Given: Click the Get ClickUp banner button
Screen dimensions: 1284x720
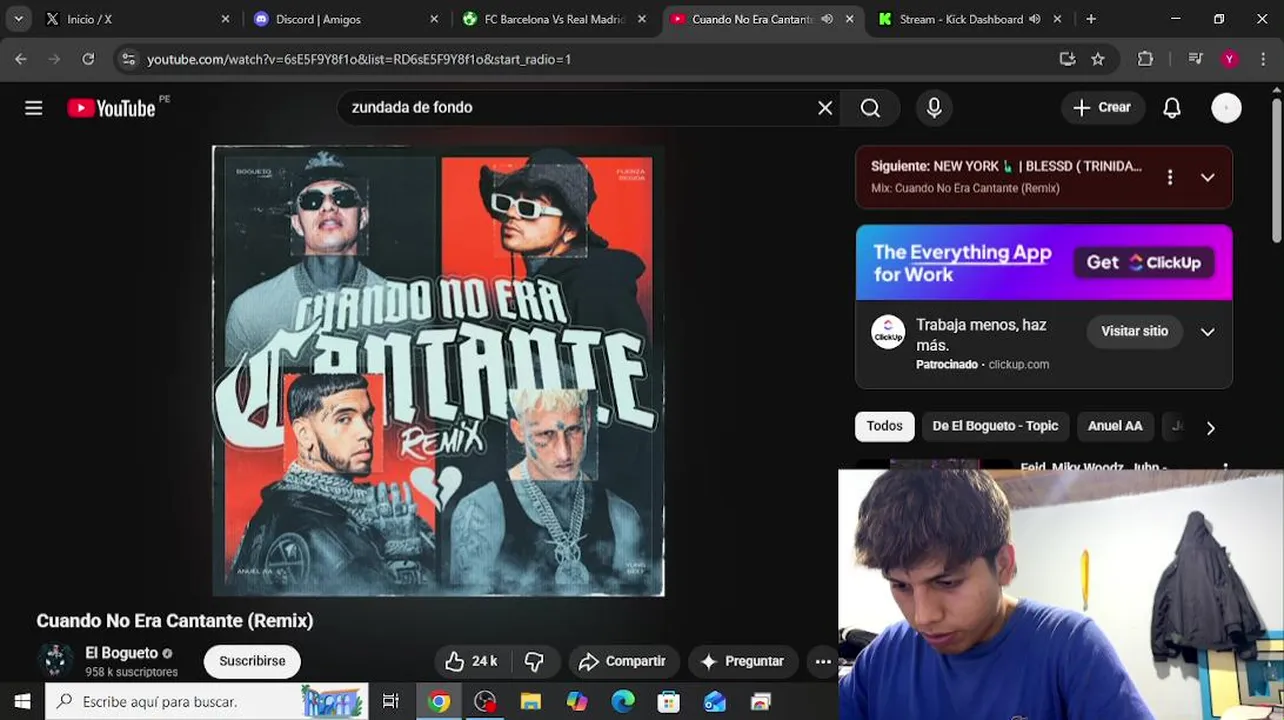Looking at the screenshot, I should (1143, 262).
